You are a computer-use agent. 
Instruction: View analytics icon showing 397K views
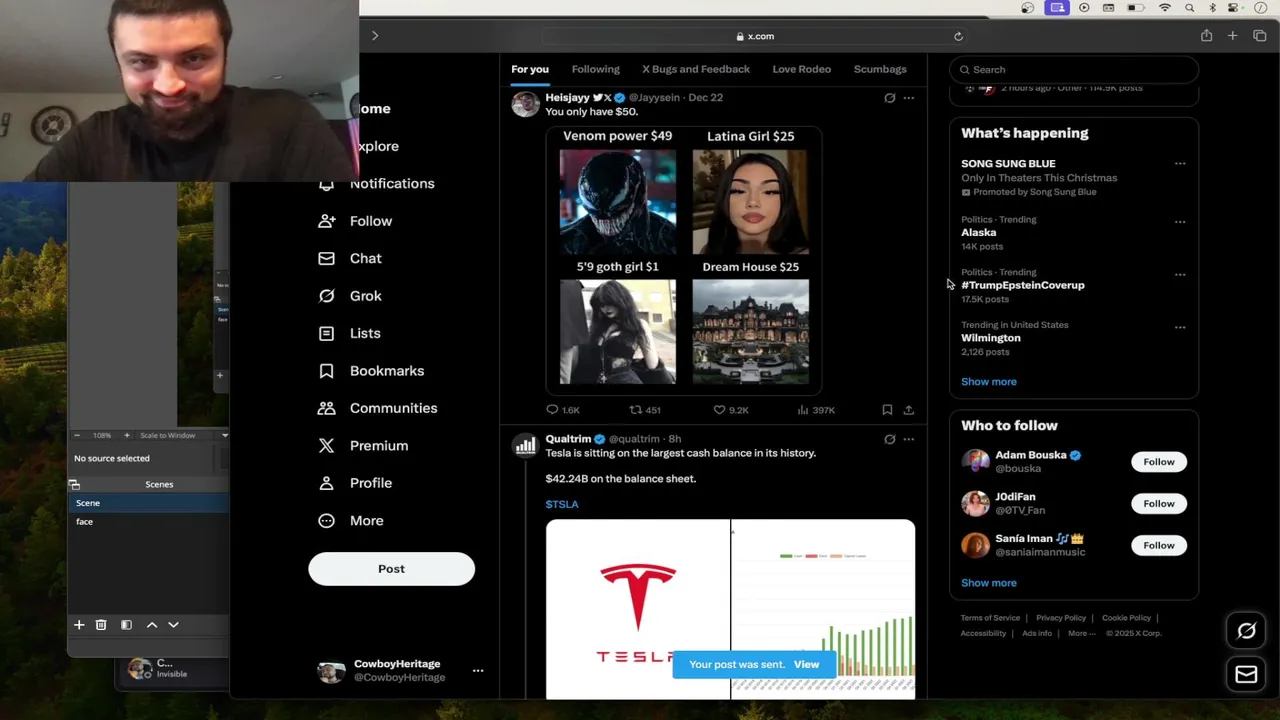click(802, 410)
